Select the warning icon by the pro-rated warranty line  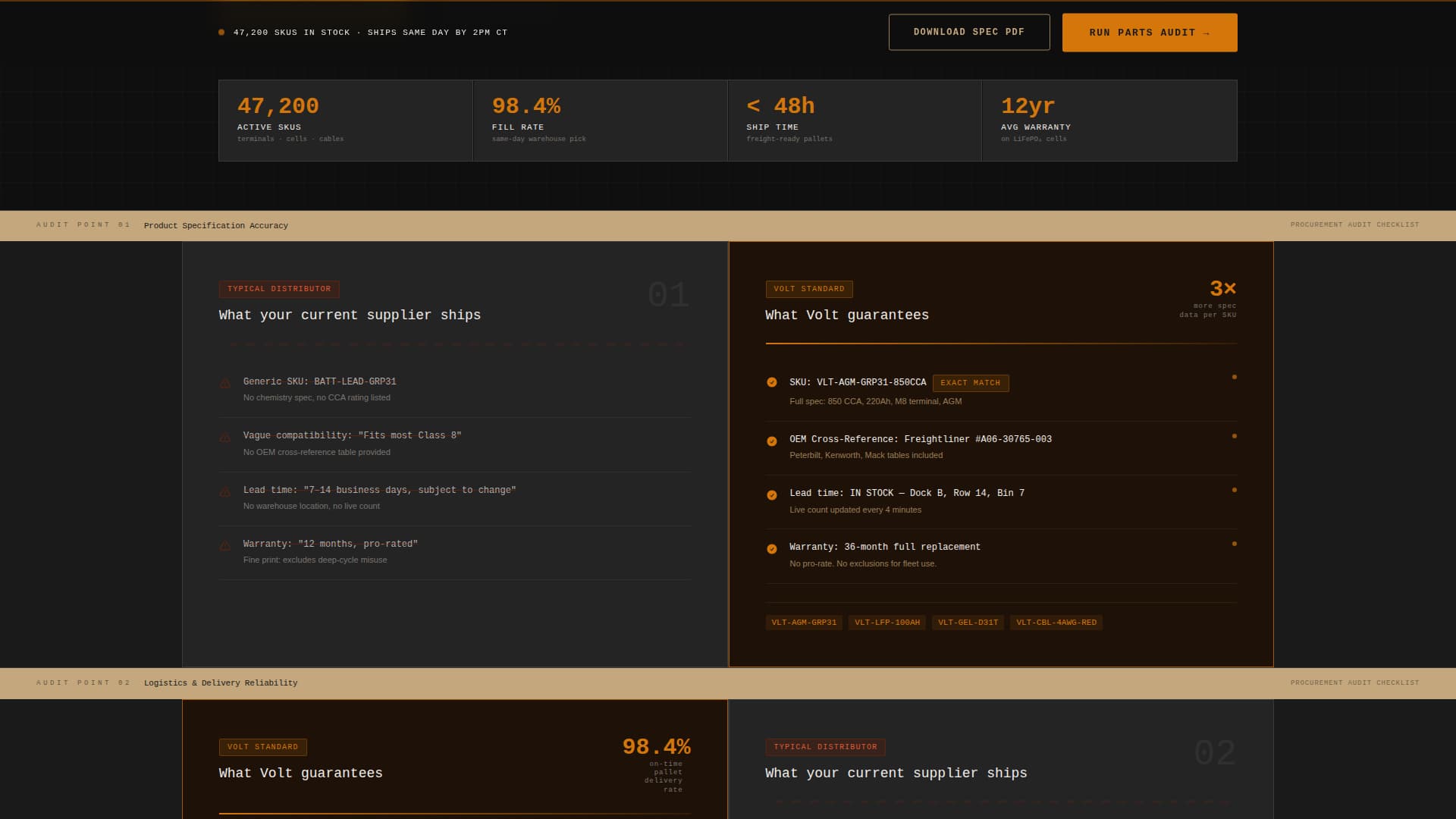click(x=225, y=544)
